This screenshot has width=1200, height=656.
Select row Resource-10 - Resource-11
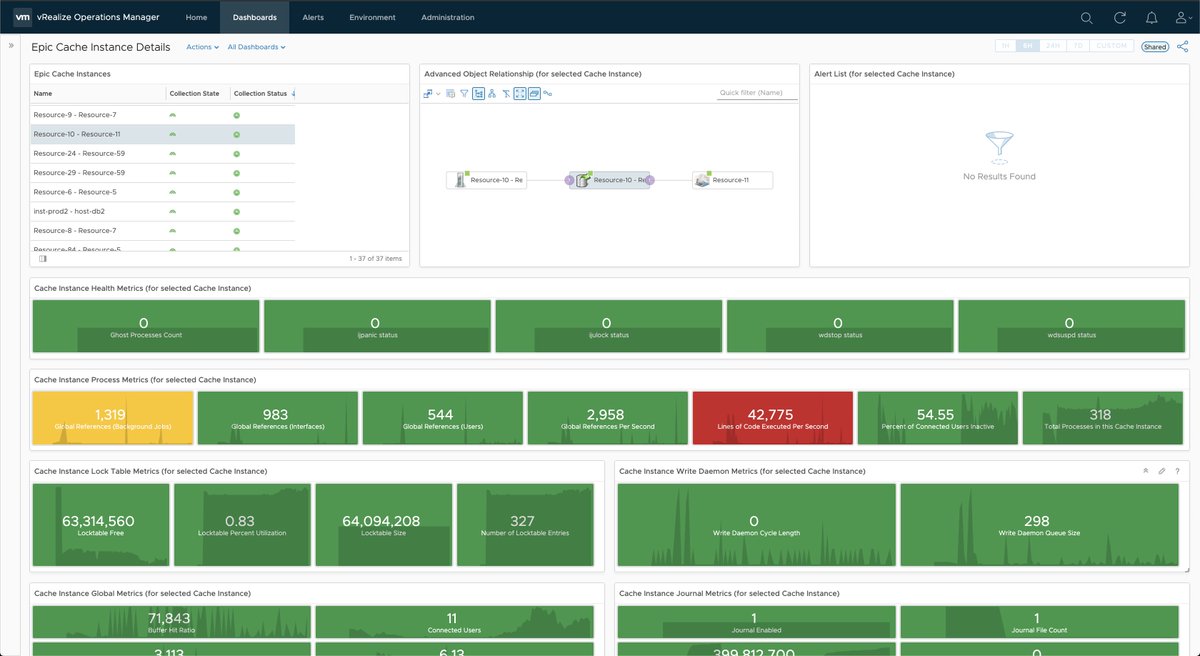[x=162, y=134]
